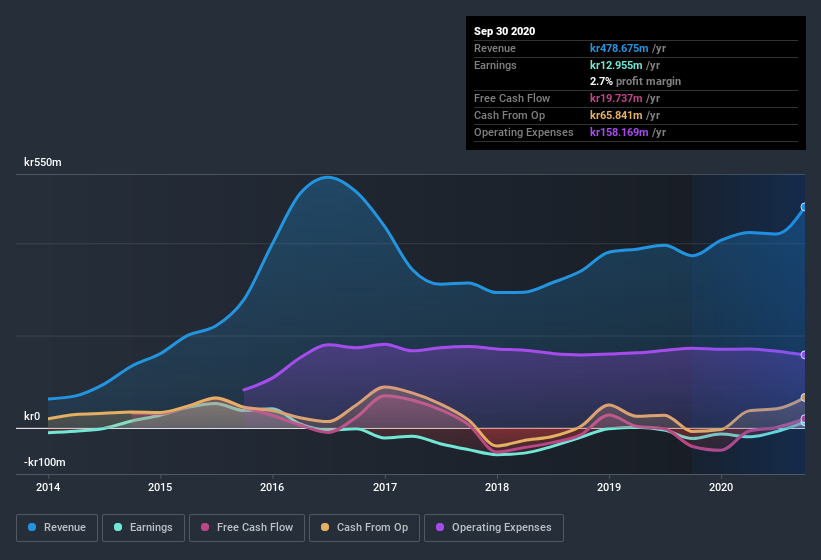The width and height of the screenshot is (821, 560).
Task: Click the Cash From Op endpoint marker
Action: tap(804, 398)
